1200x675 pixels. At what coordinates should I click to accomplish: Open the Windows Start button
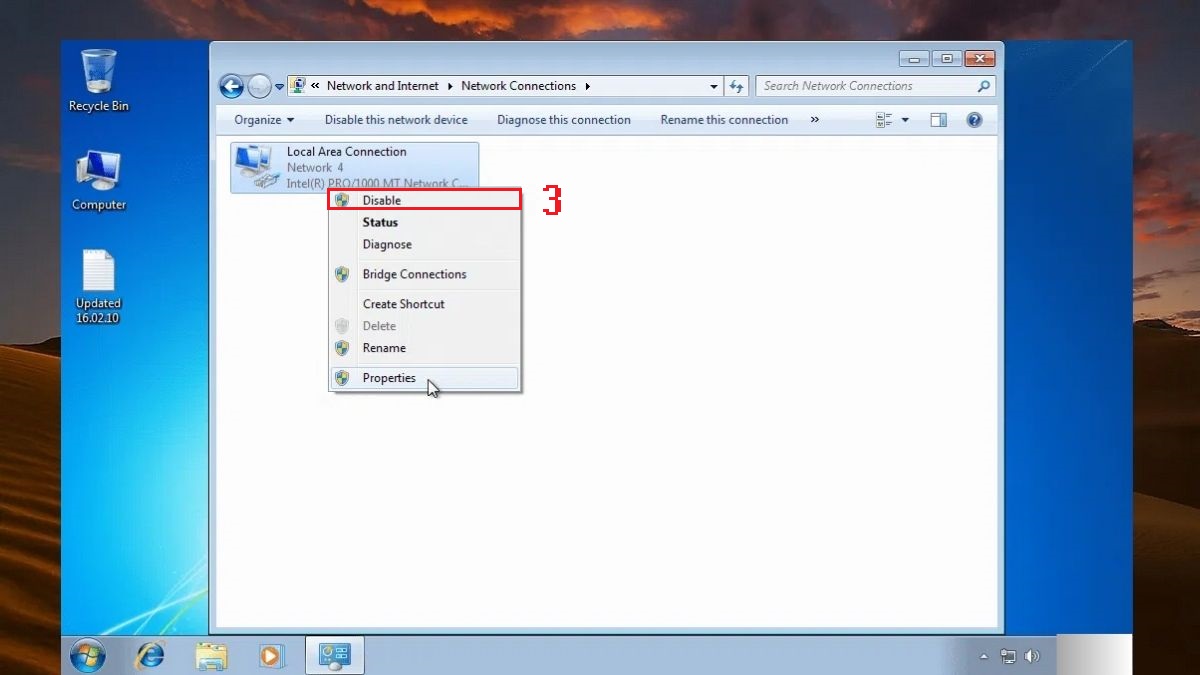88,655
